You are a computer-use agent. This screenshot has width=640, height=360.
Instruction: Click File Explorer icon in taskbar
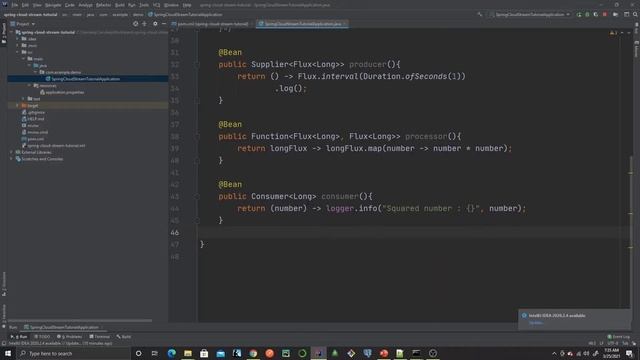pos(188,353)
